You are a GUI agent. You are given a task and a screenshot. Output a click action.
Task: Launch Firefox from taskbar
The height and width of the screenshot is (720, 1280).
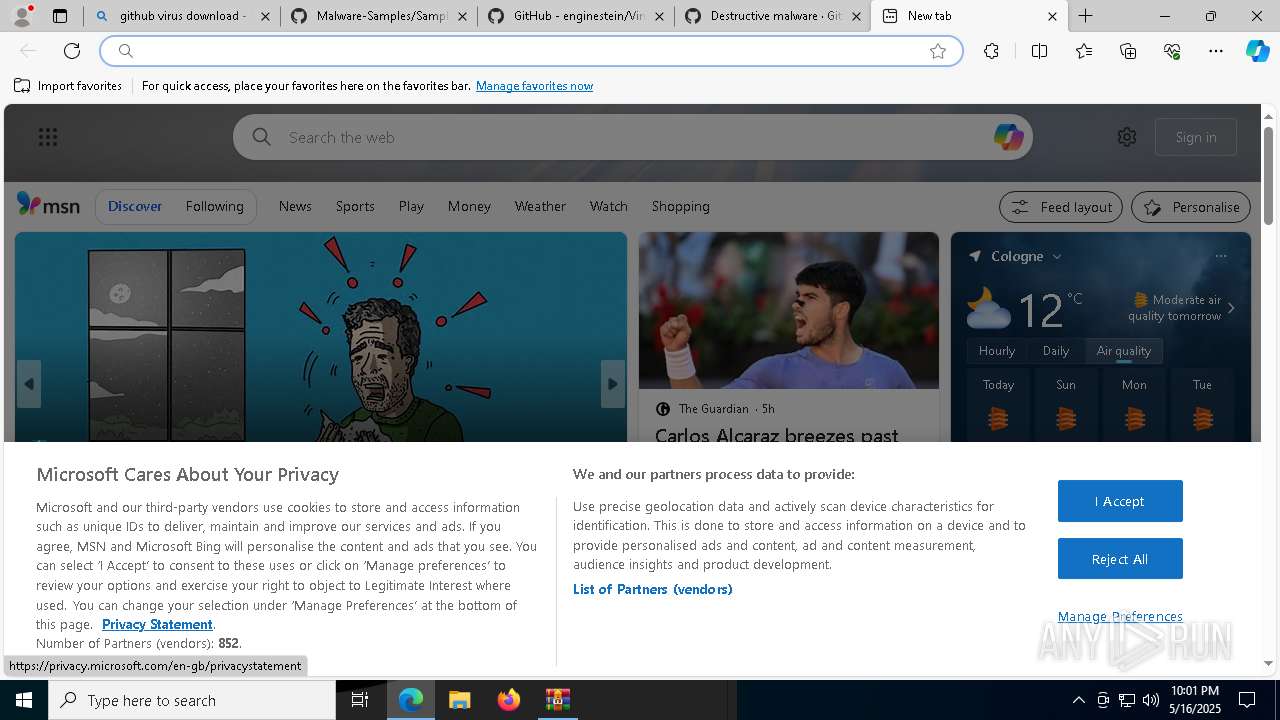509,700
